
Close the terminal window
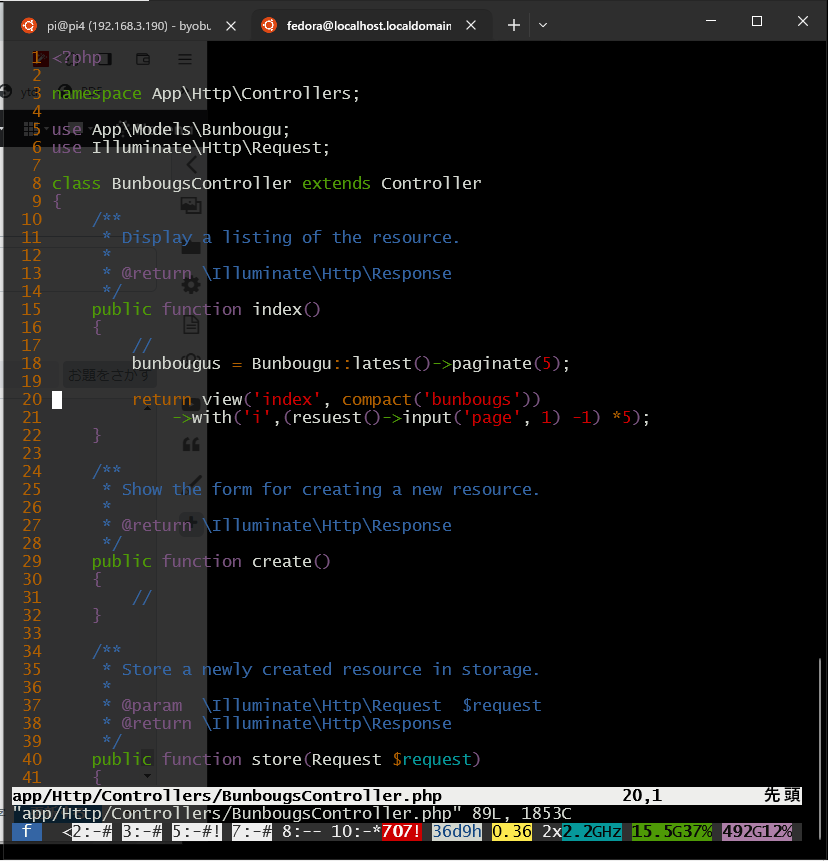click(x=803, y=21)
